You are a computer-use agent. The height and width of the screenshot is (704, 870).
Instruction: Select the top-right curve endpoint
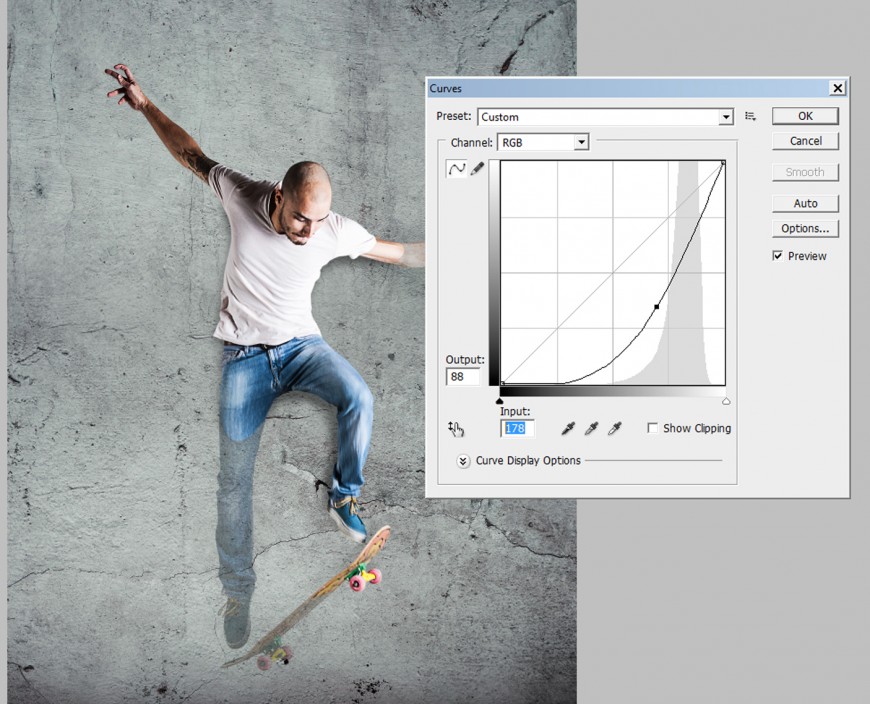[x=724, y=162]
